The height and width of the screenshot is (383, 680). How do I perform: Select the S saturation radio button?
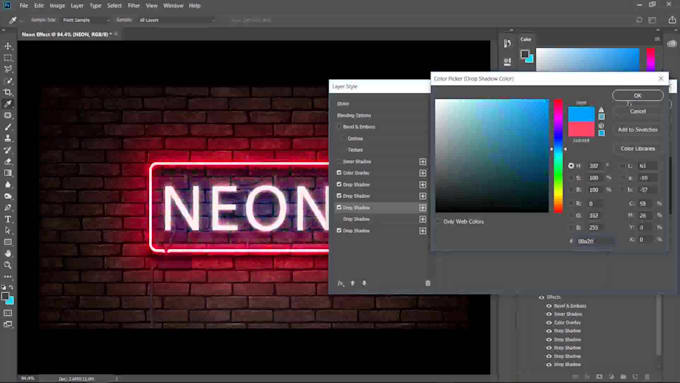tap(571, 178)
